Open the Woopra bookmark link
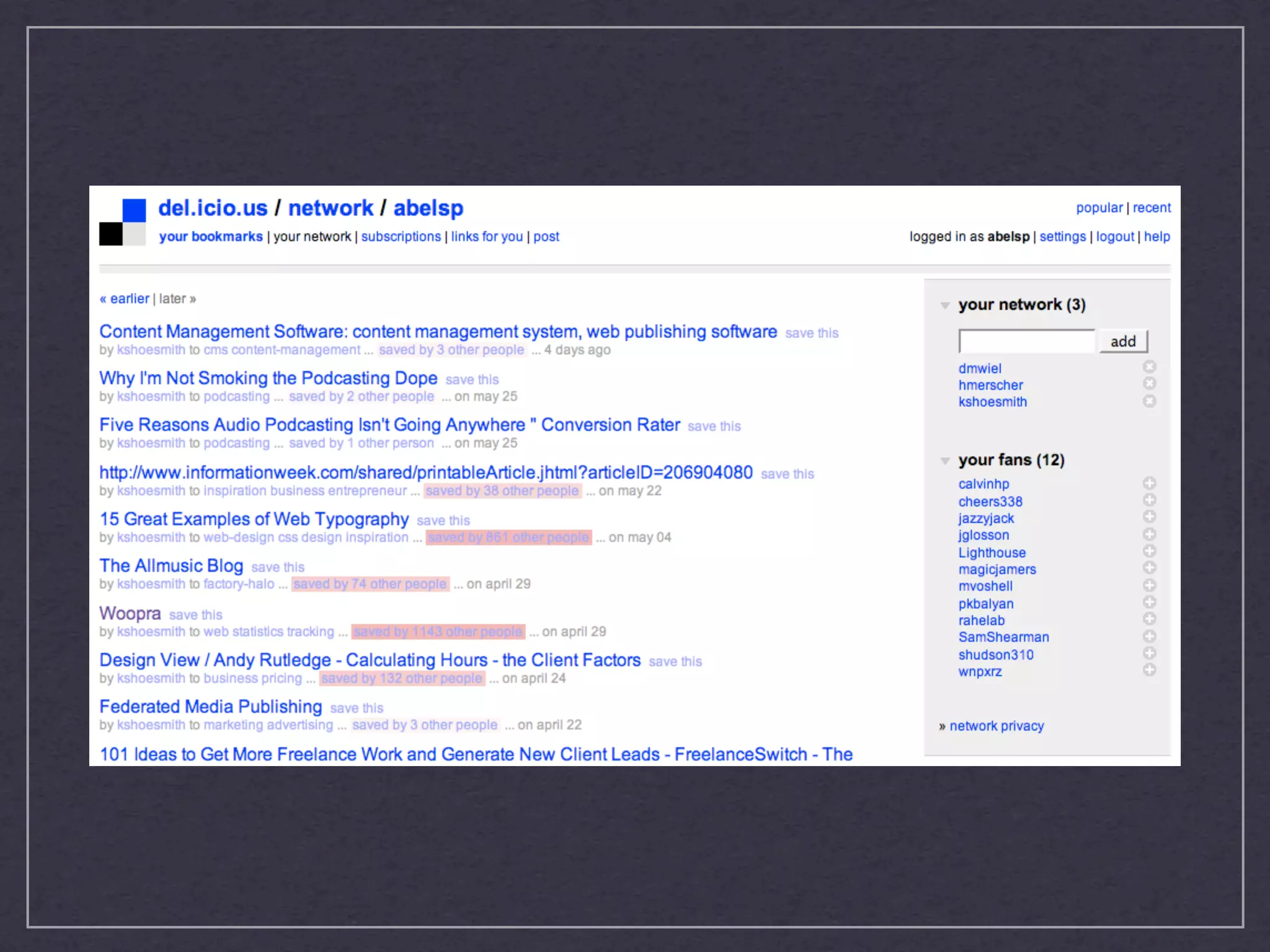The image size is (1270, 952). coord(130,613)
